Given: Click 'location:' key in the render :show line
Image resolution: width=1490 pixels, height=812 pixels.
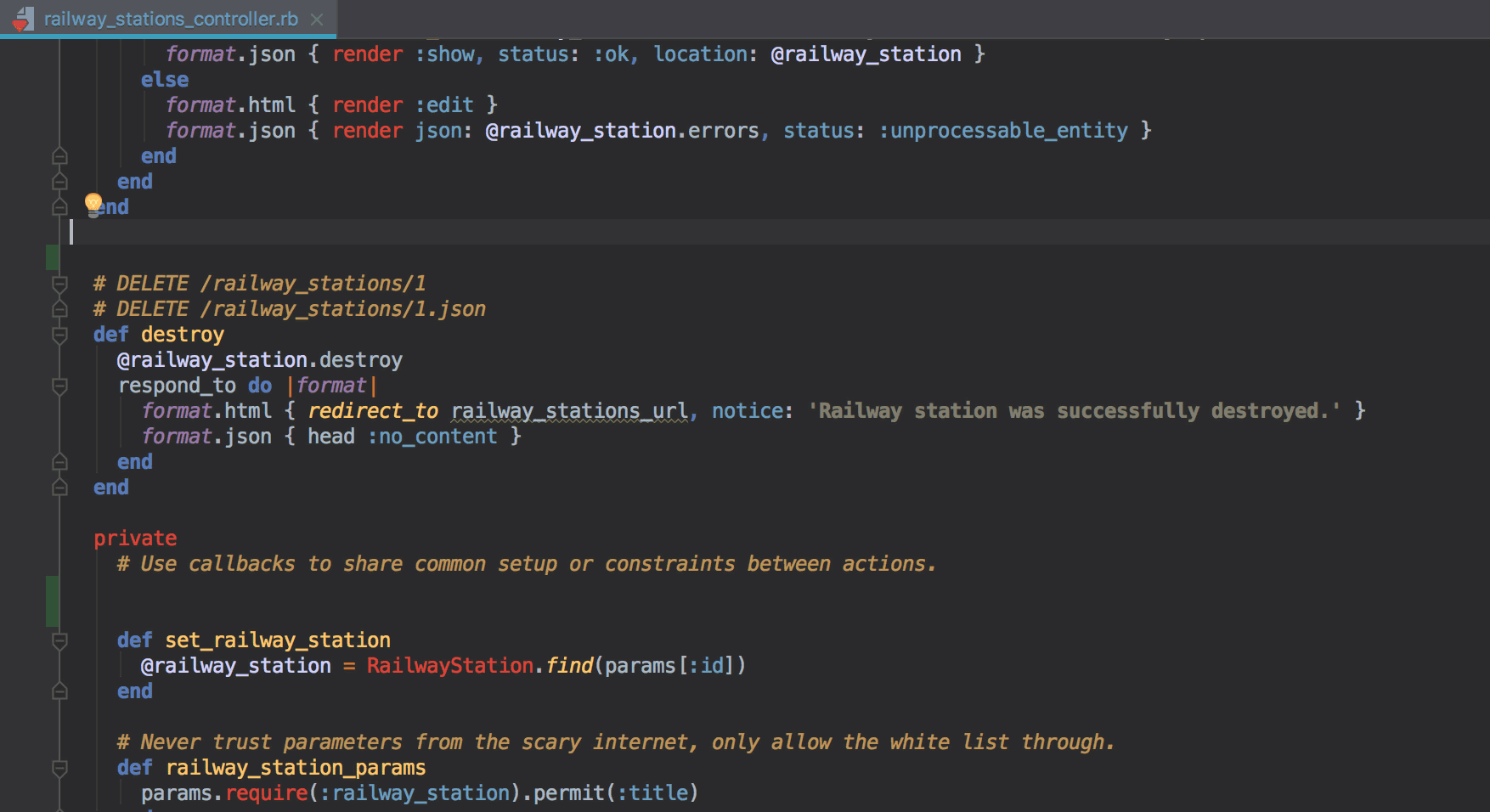Looking at the screenshot, I should [705, 54].
